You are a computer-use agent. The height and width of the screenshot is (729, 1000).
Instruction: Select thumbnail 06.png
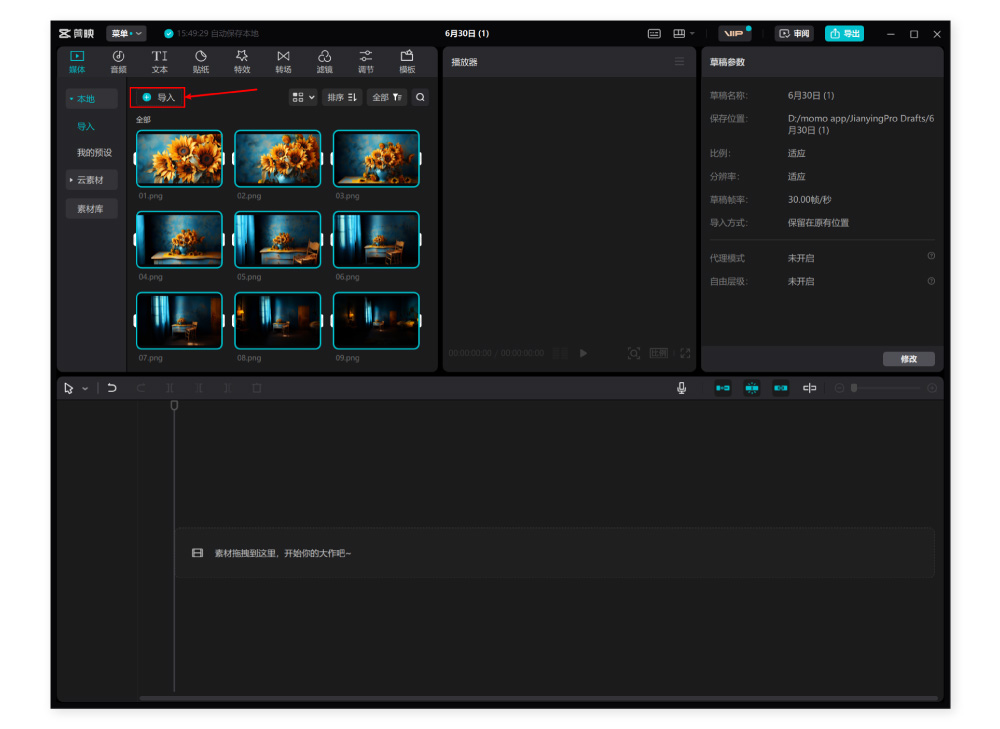coord(376,240)
